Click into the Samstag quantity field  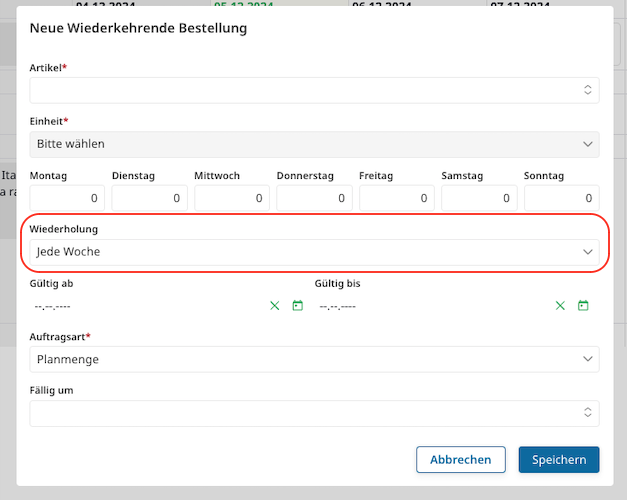click(478, 199)
